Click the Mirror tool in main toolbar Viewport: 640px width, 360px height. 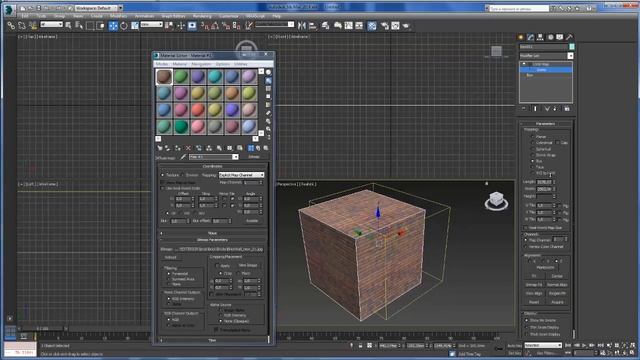click(x=302, y=26)
